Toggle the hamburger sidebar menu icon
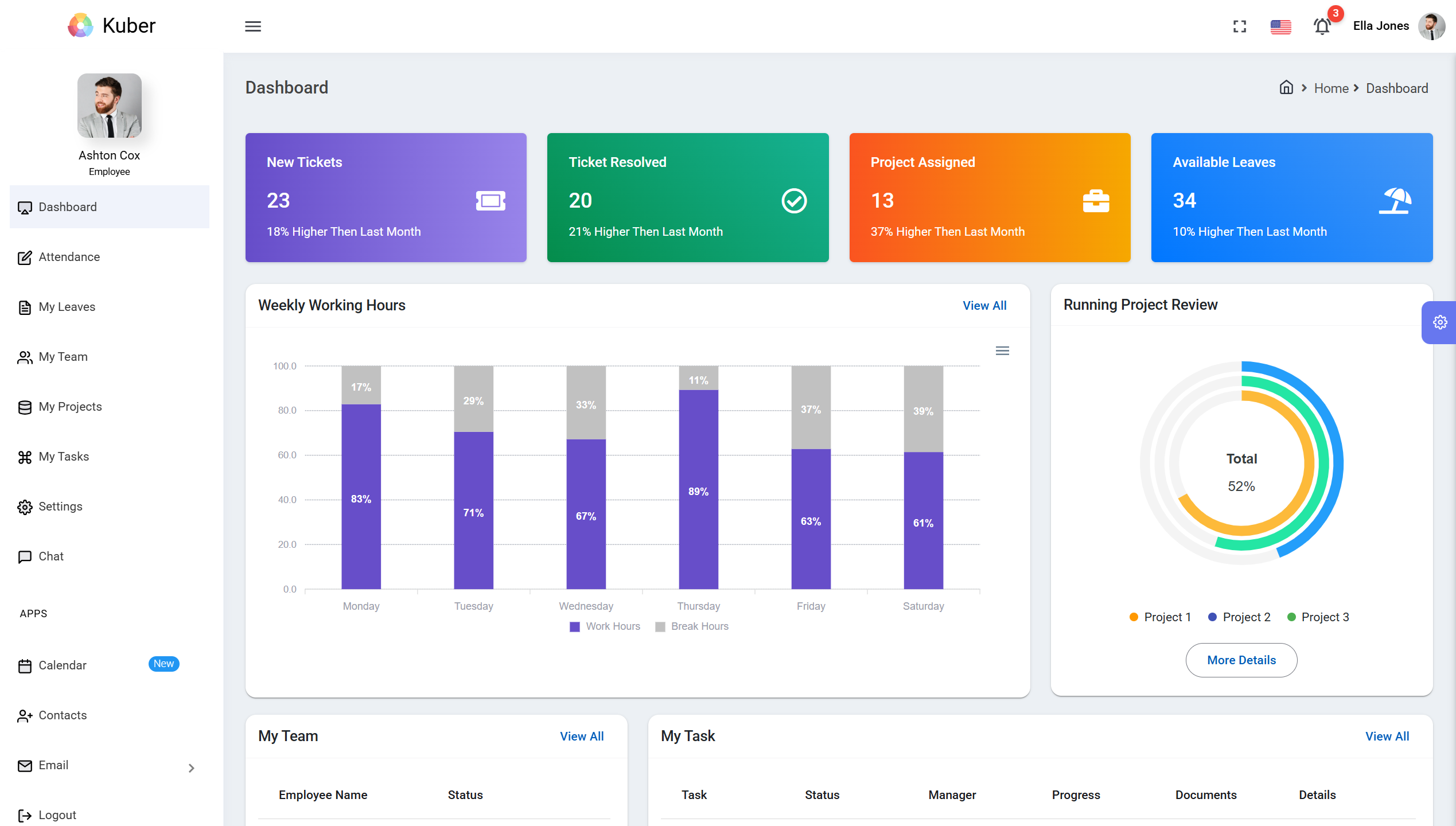The image size is (1456, 826). coord(253,26)
